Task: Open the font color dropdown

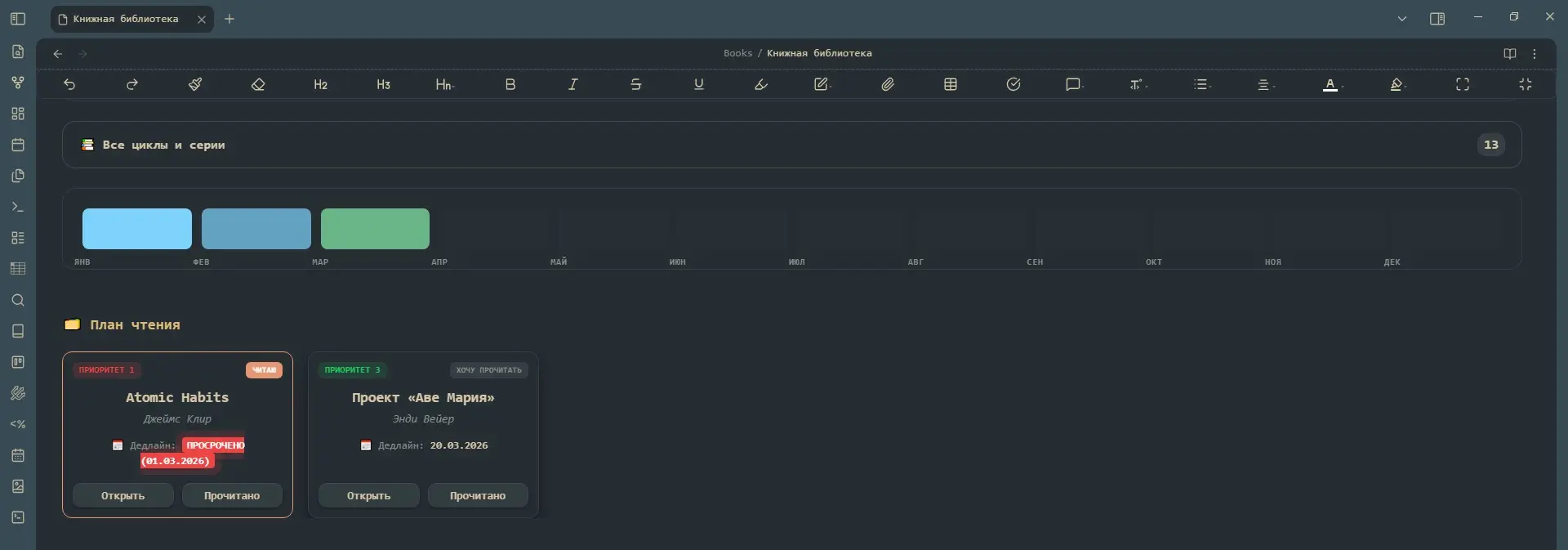Action: [1332, 84]
